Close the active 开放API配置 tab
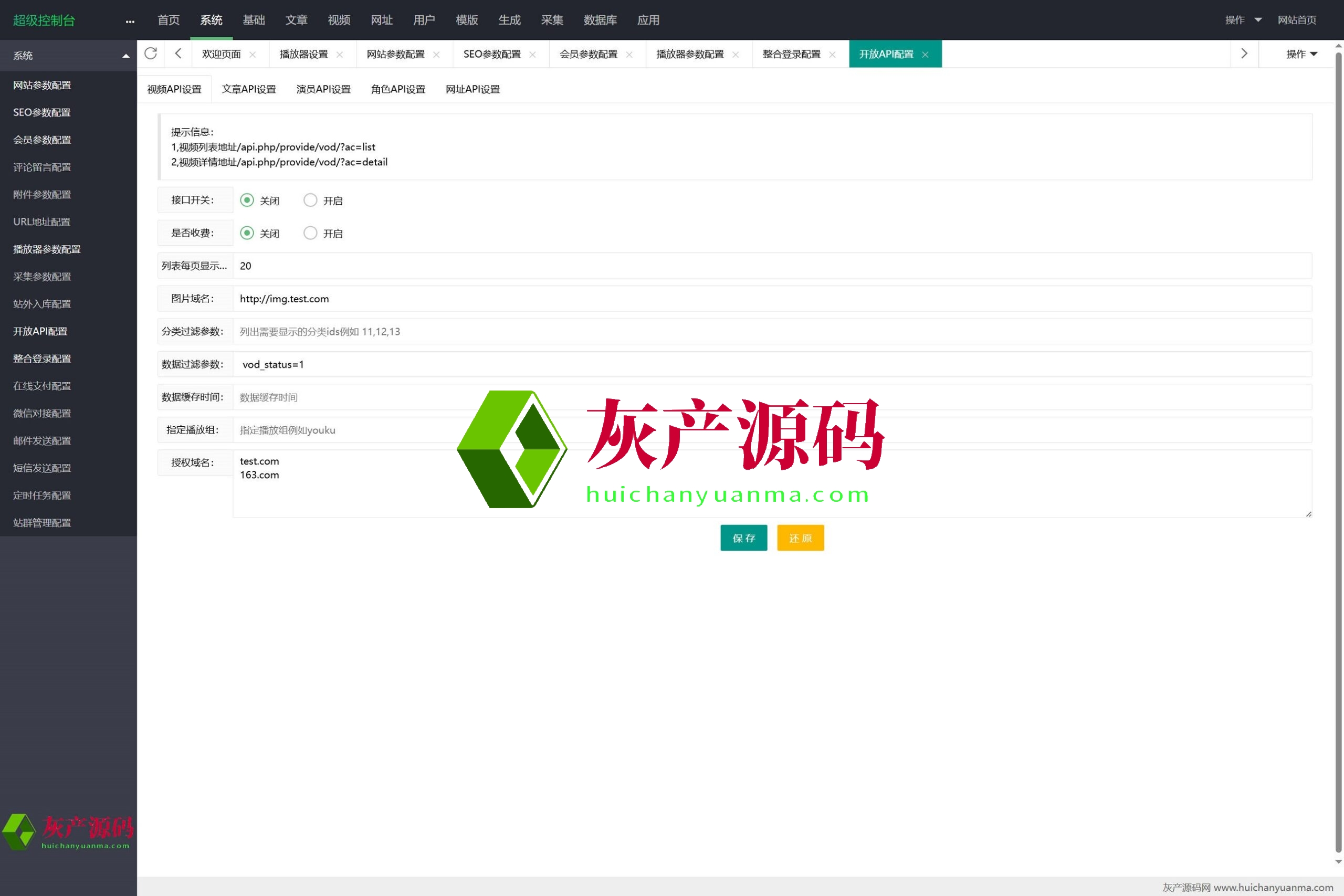This screenshot has height=896, width=1344. (x=925, y=54)
